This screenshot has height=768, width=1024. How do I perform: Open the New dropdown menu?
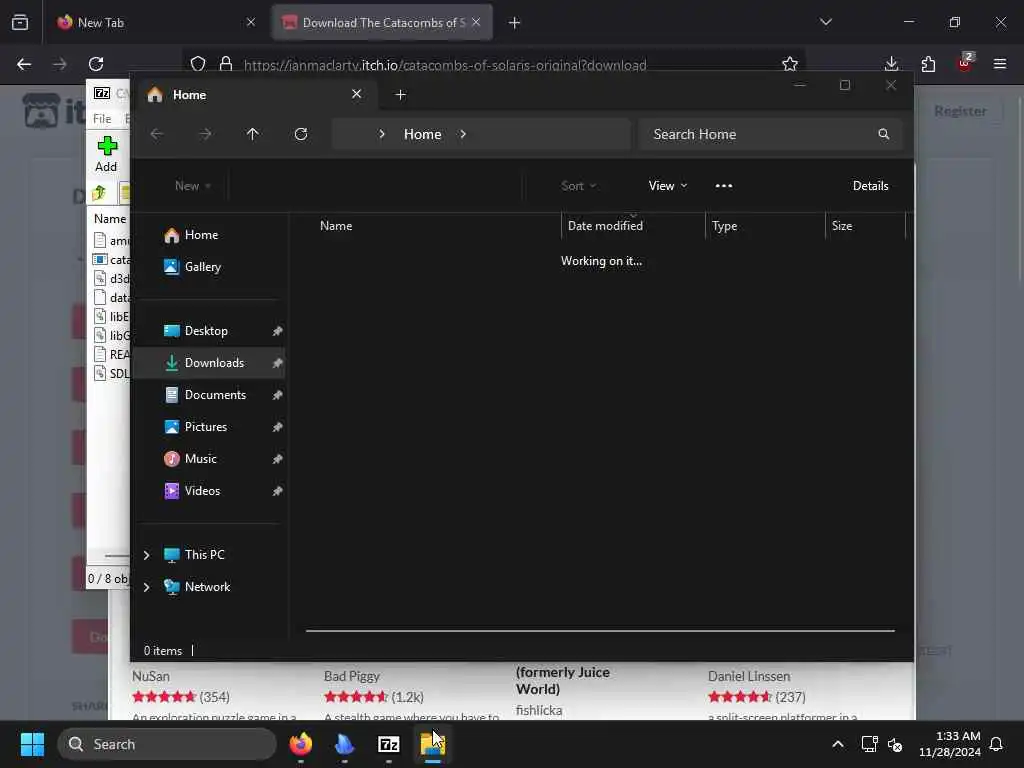click(193, 185)
